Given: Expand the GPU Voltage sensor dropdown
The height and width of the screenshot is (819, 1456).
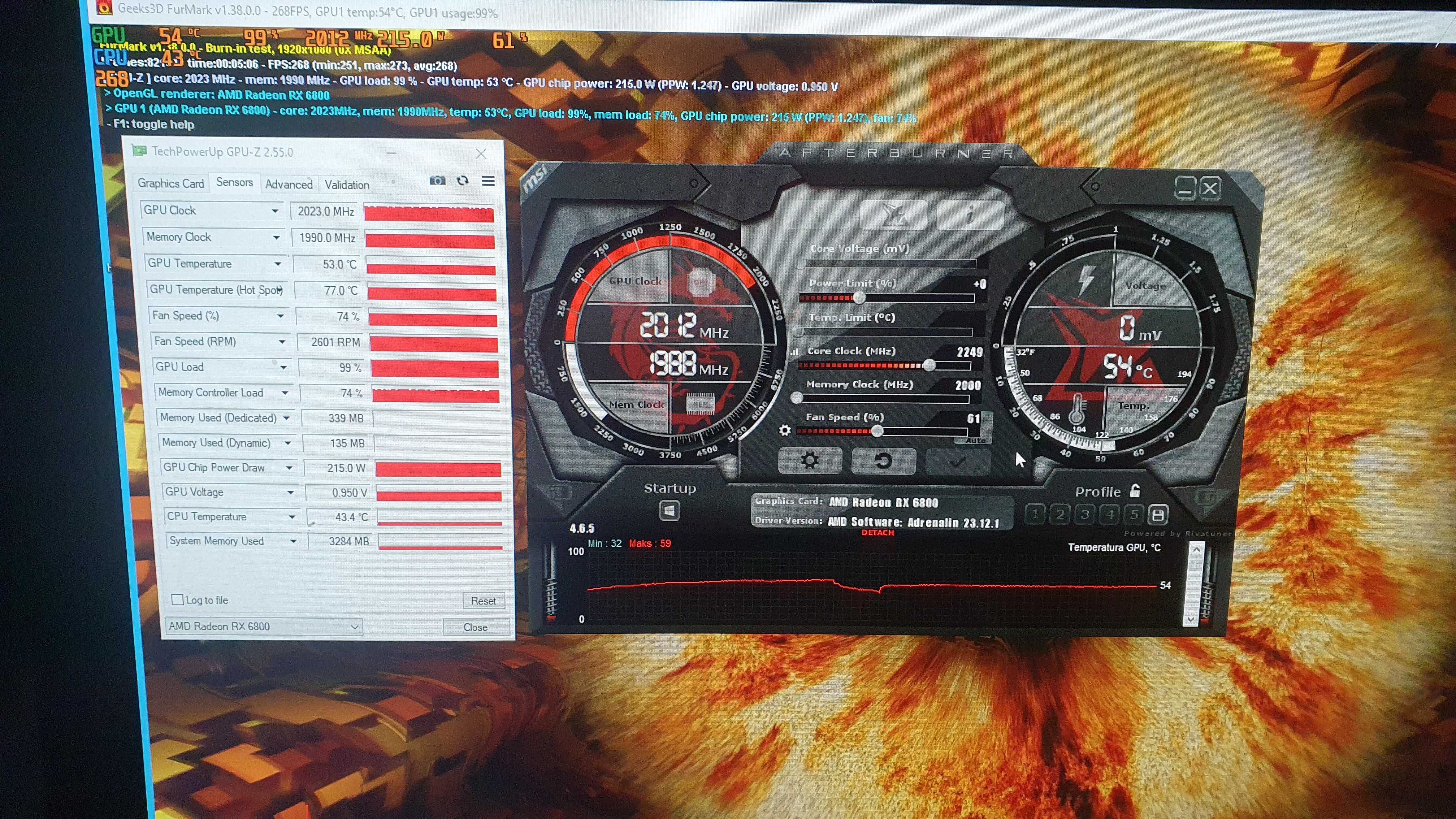Looking at the screenshot, I should click(x=291, y=492).
